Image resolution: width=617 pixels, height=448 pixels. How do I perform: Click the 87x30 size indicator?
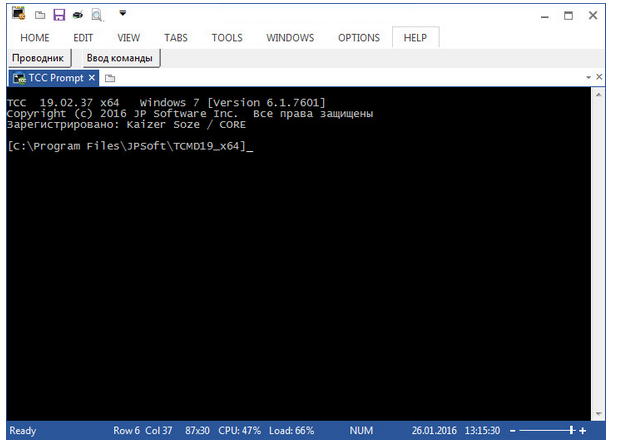[197, 431]
